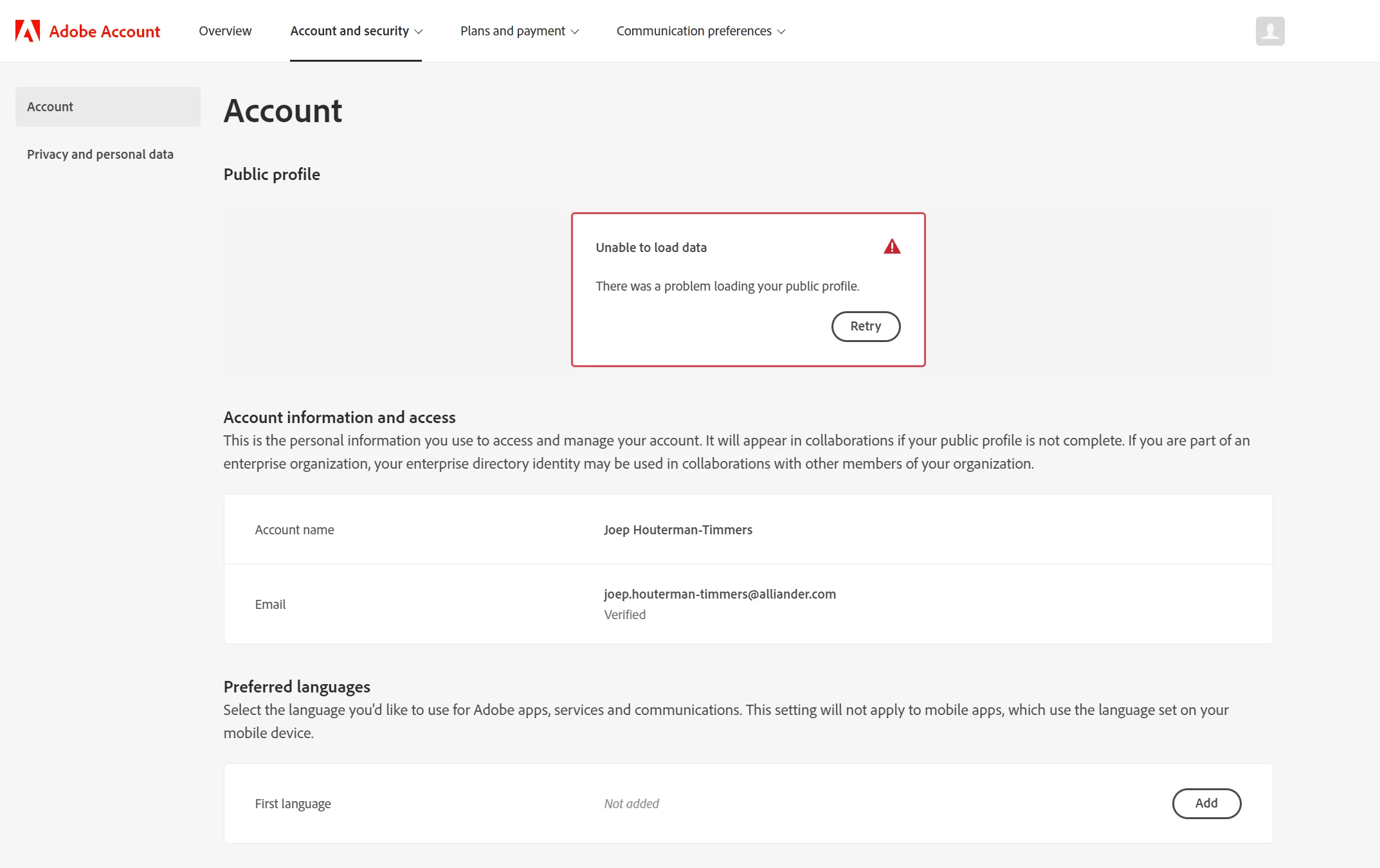The image size is (1380, 868).
Task: Click the Preferred languages heading
Action: pyautogui.click(x=296, y=687)
